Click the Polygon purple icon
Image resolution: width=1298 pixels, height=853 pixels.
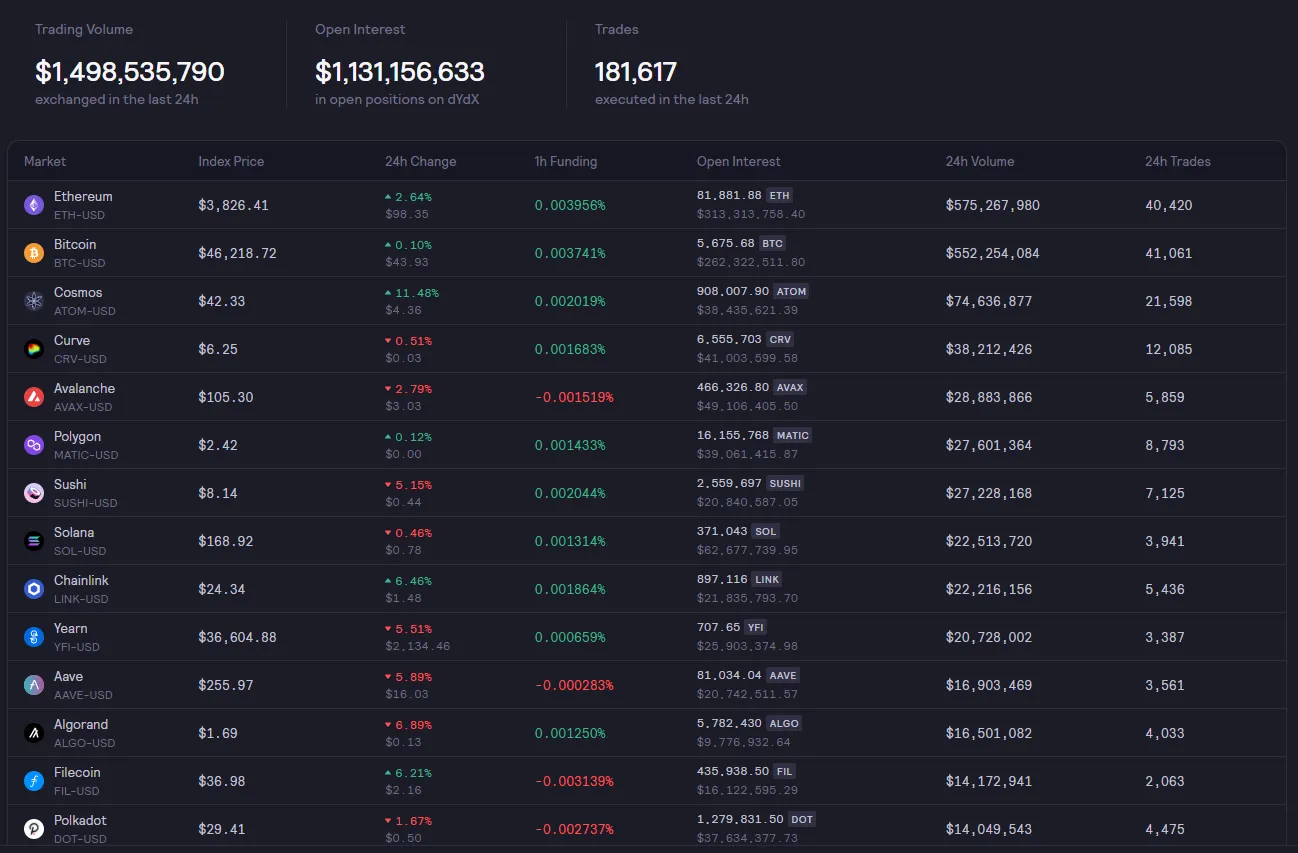click(x=34, y=445)
